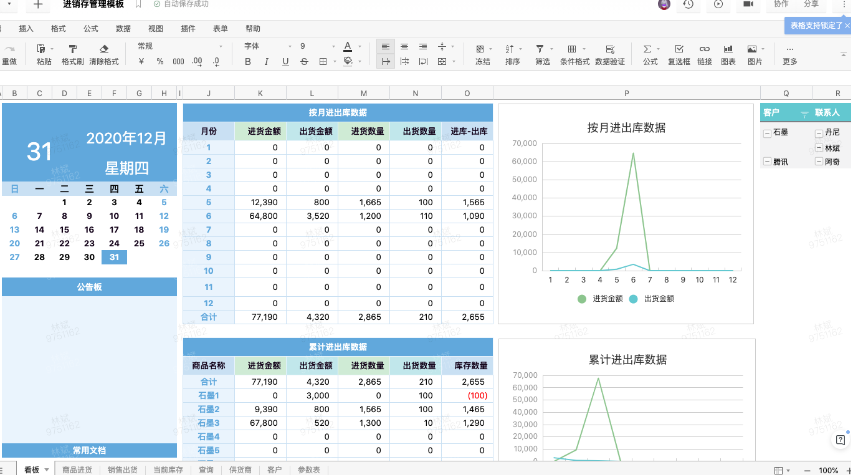Screen dimensions: 851x475
Task: Collapse the 腾讯 customer group
Action: point(767,162)
